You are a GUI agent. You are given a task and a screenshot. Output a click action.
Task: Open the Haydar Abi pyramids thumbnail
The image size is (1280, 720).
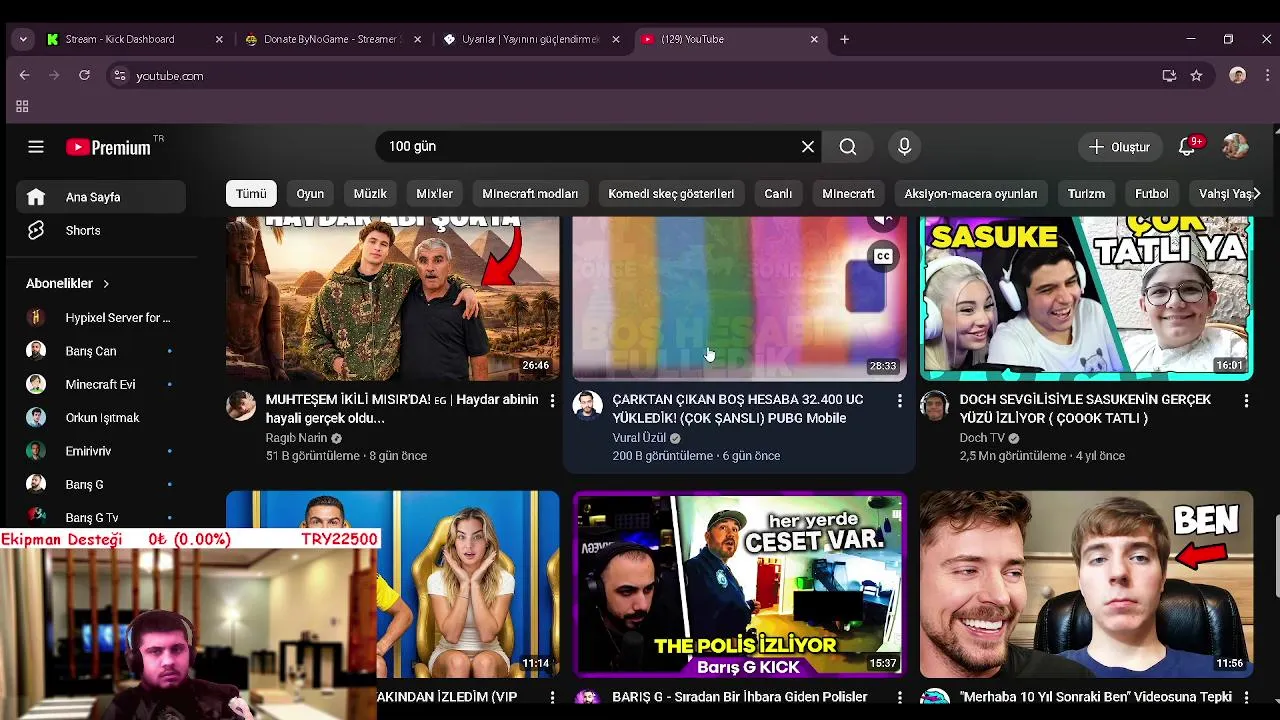[x=392, y=298]
